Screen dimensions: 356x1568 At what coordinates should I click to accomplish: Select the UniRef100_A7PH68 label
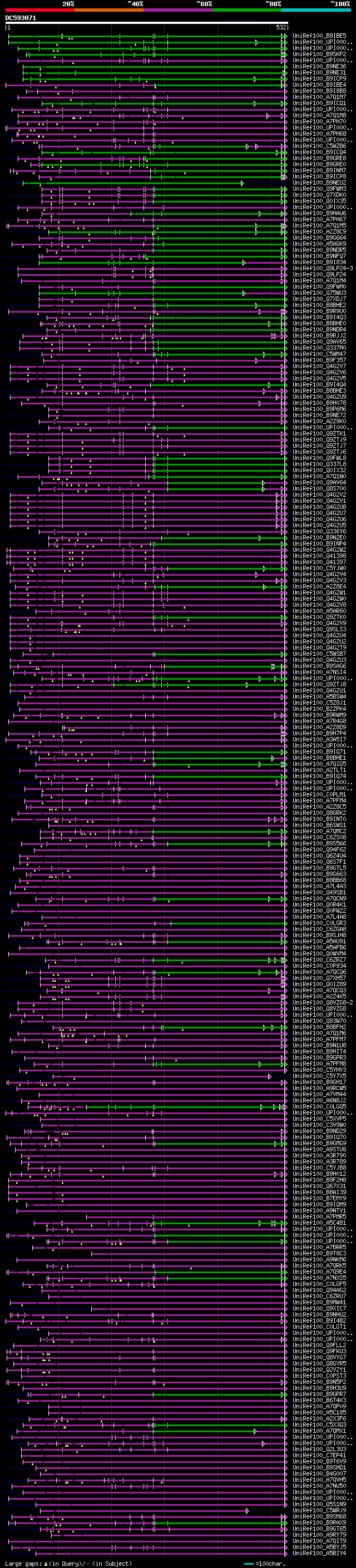(x=319, y=134)
